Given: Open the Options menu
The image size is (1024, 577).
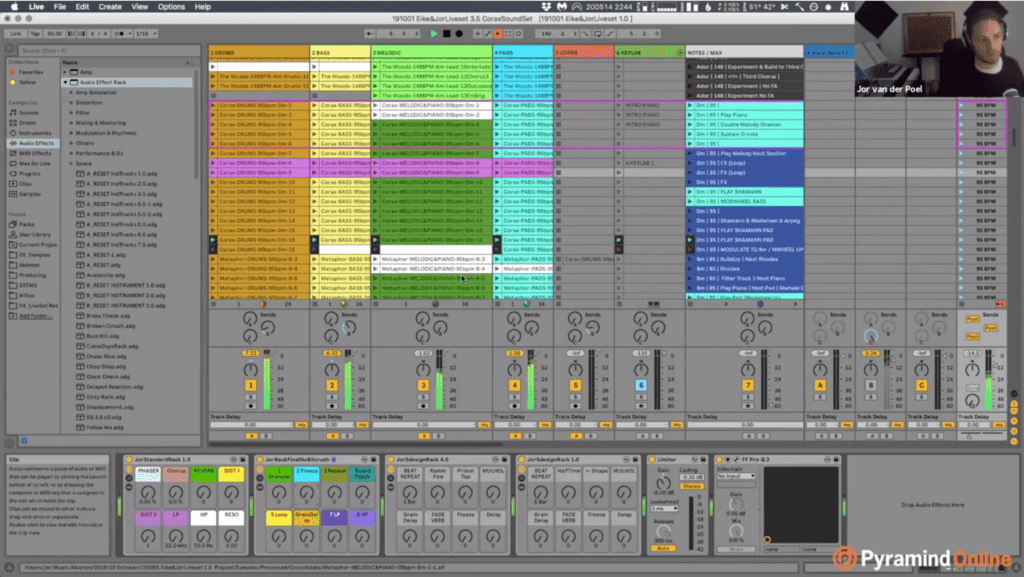Looking at the screenshot, I should 170,5.
